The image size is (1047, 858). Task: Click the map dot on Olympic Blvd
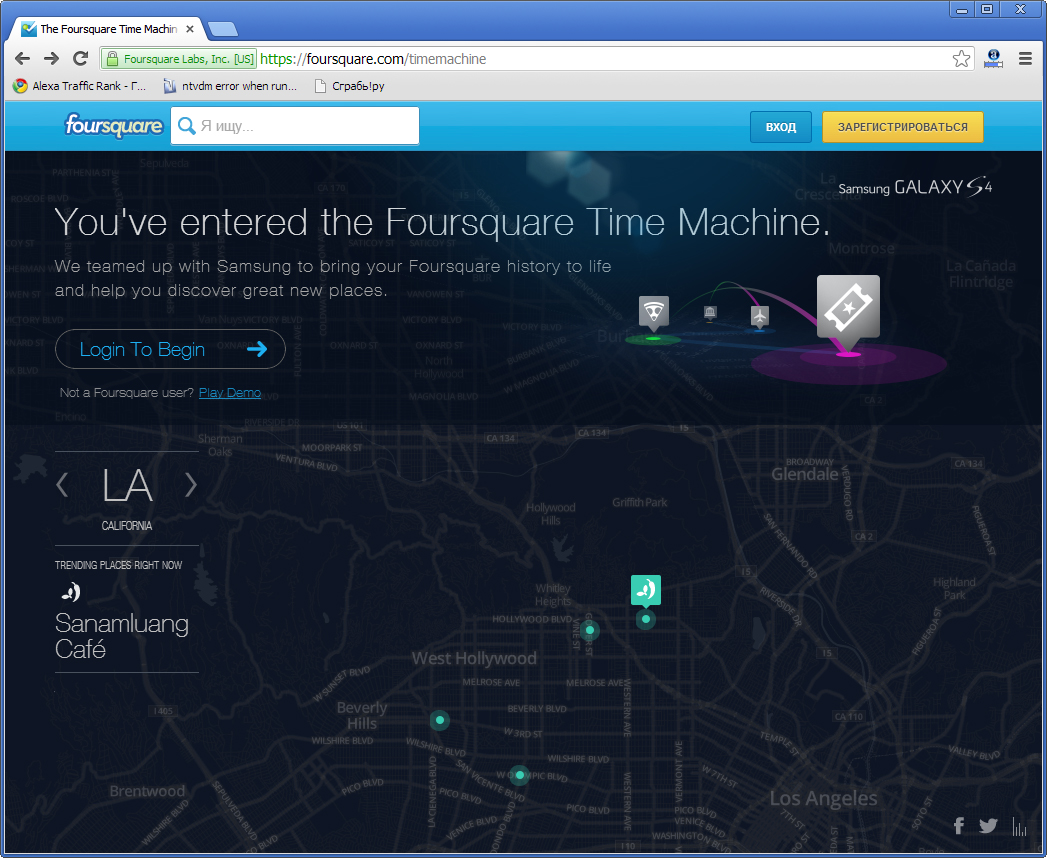519,775
